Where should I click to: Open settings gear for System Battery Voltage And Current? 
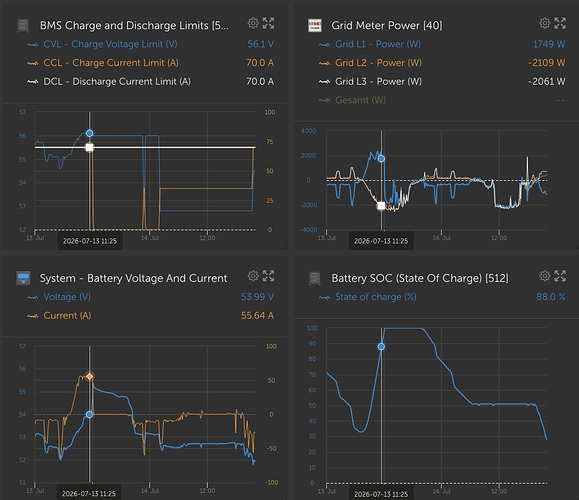tap(253, 276)
